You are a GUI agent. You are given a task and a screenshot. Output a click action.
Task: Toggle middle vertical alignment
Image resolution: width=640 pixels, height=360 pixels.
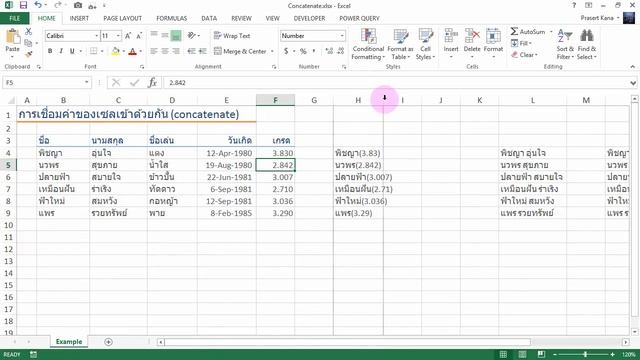pos(165,36)
